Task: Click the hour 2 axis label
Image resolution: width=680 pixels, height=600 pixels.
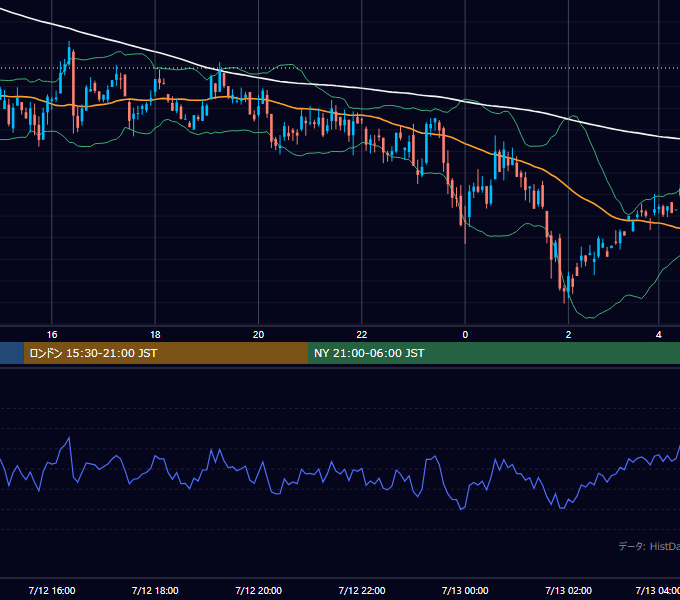Action: [x=569, y=335]
